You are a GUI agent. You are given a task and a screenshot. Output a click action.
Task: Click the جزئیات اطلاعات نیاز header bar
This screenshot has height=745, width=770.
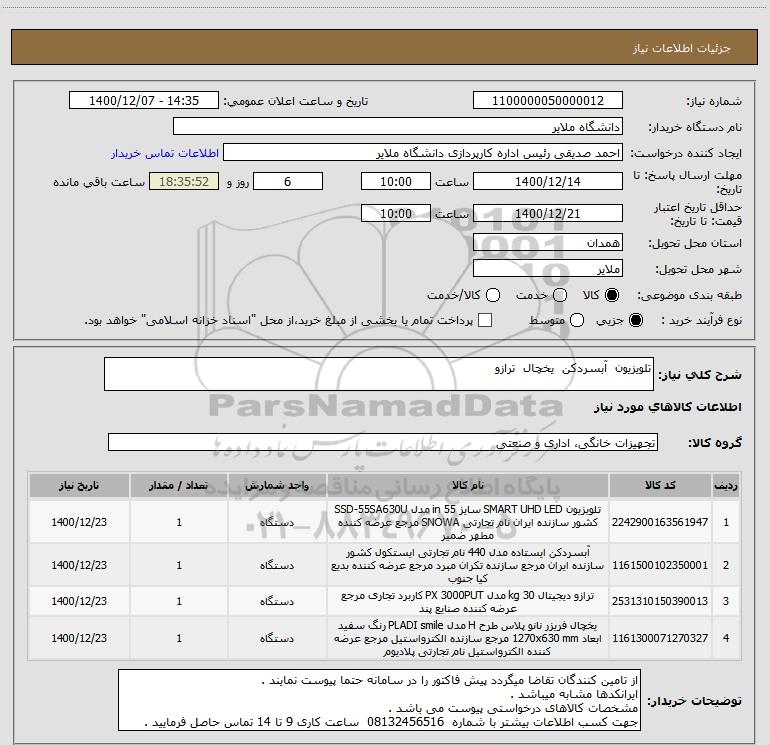[385, 47]
